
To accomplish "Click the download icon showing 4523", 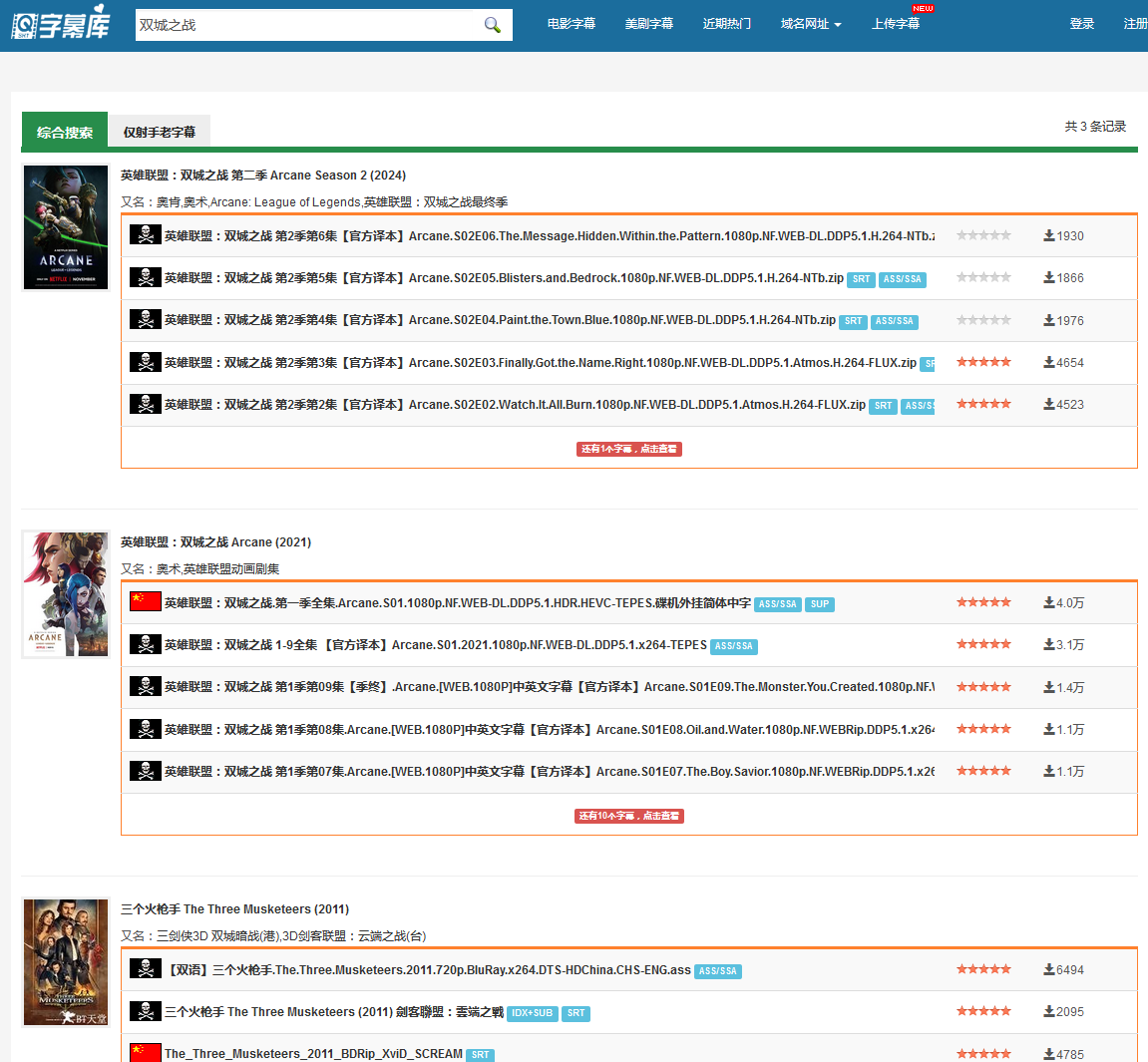I will tap(1049, 404).
